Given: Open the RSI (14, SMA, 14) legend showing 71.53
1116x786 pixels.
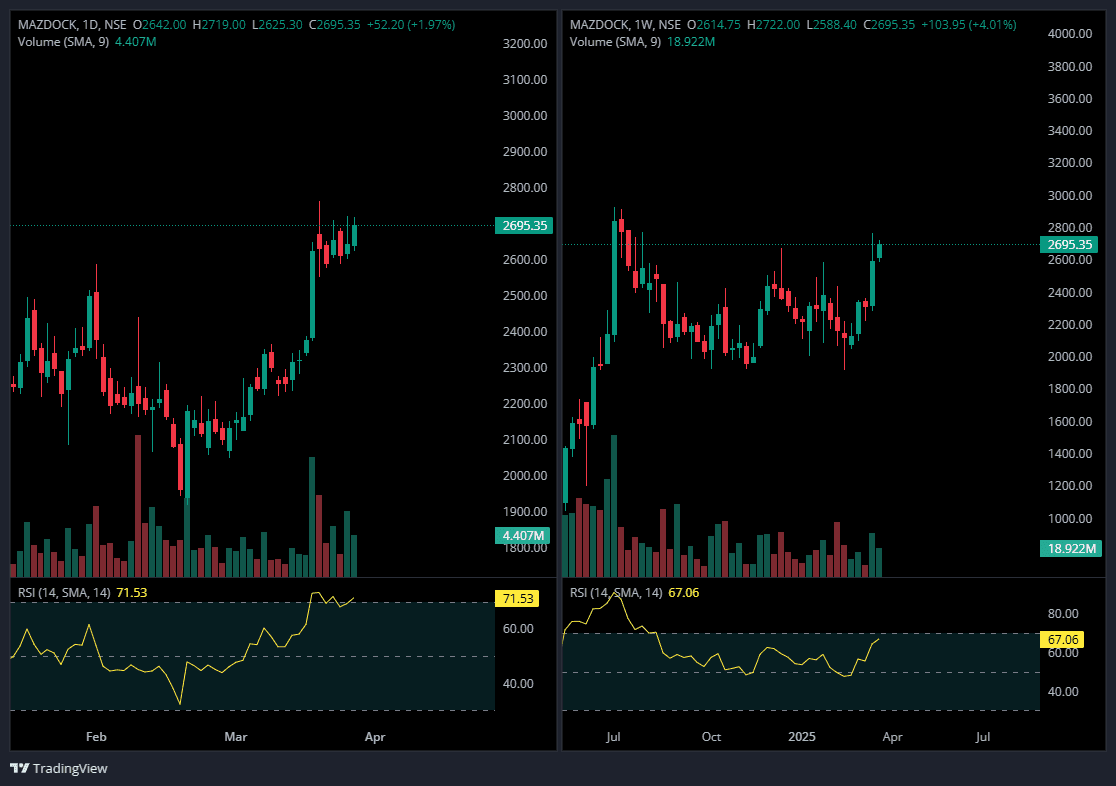Looking at the screenshot, I should click(64, 593).
